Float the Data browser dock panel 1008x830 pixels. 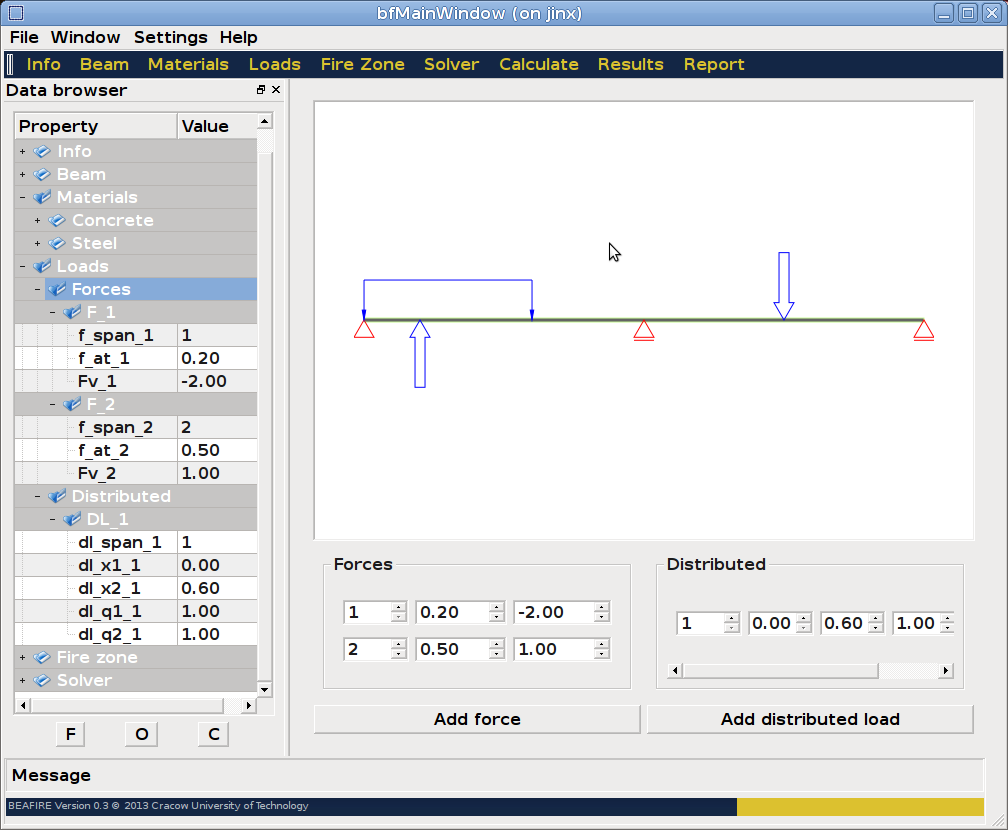click(x=261, y=90)
